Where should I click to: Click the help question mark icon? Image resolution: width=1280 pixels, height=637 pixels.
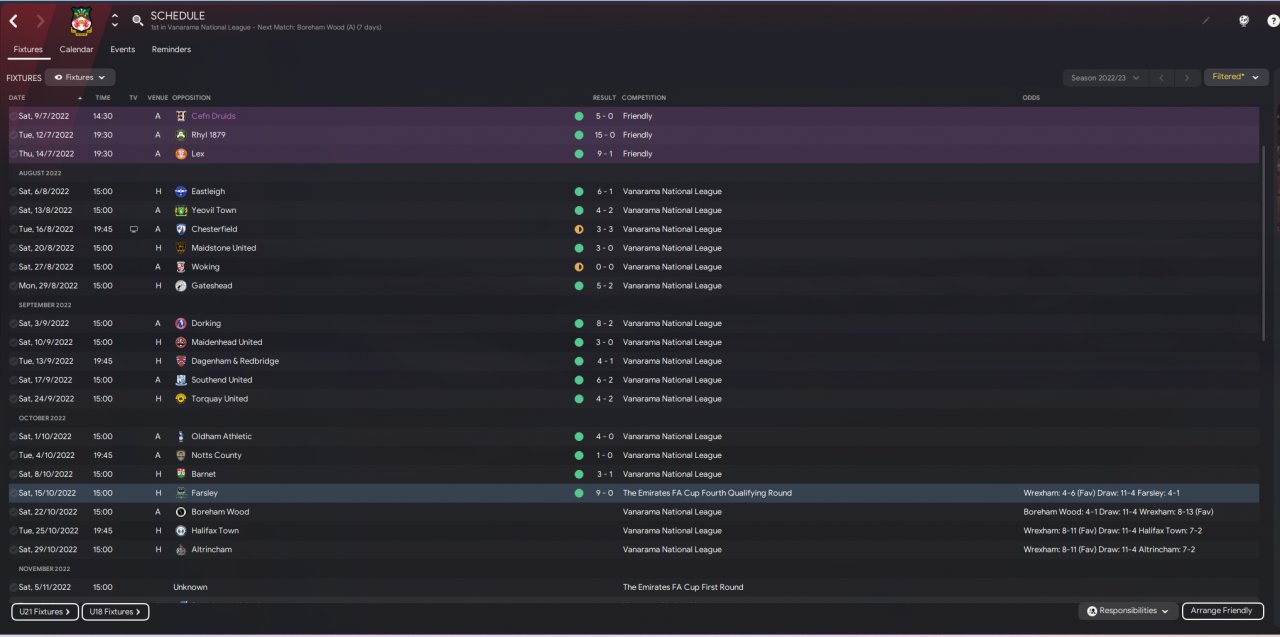1272,21
